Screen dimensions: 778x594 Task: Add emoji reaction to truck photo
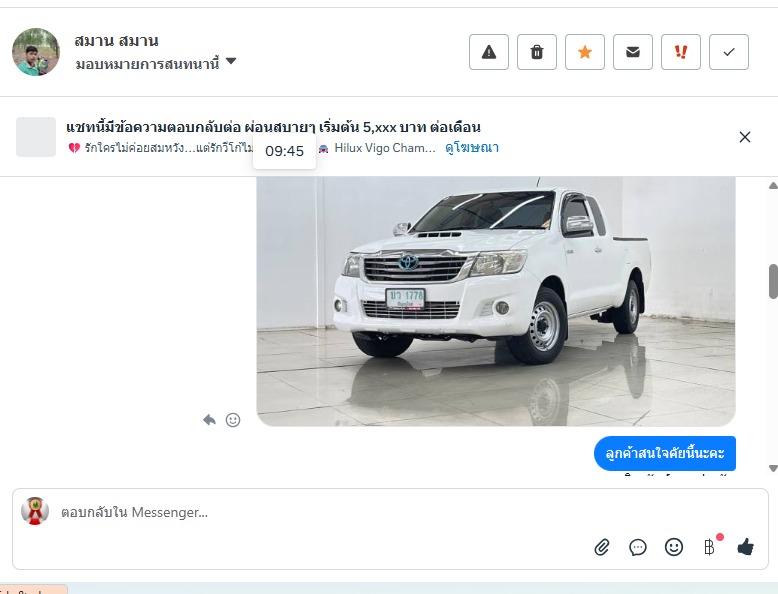tap(233, 420)
